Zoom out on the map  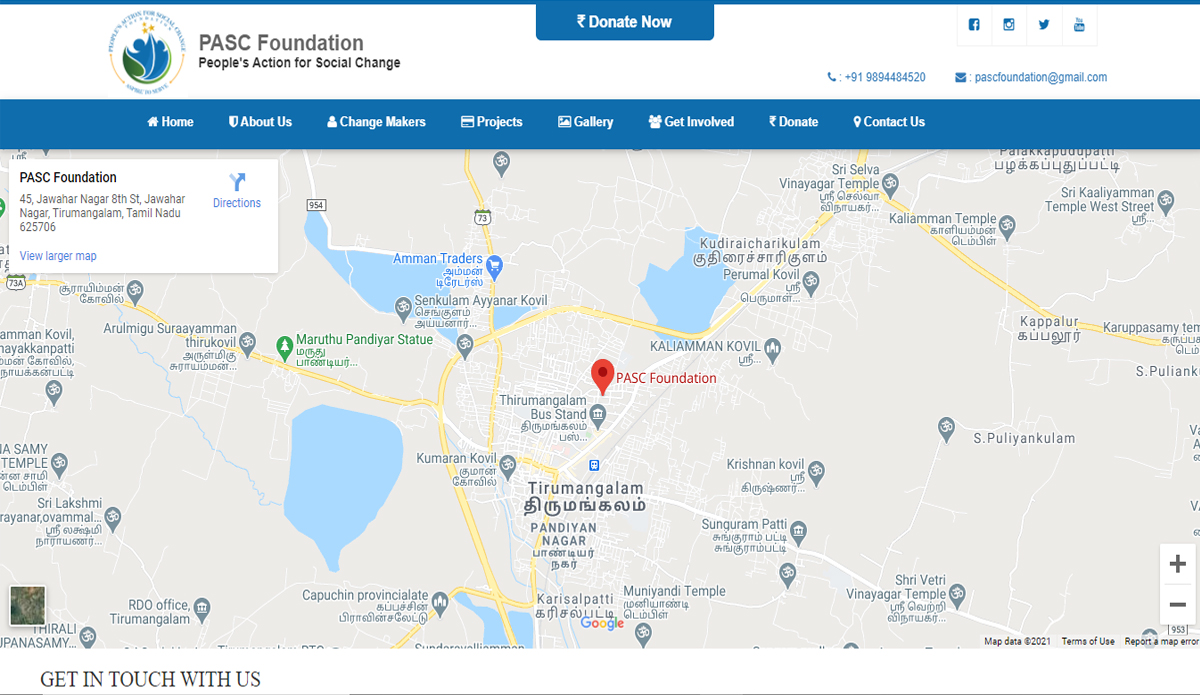tap(1177, 604)
